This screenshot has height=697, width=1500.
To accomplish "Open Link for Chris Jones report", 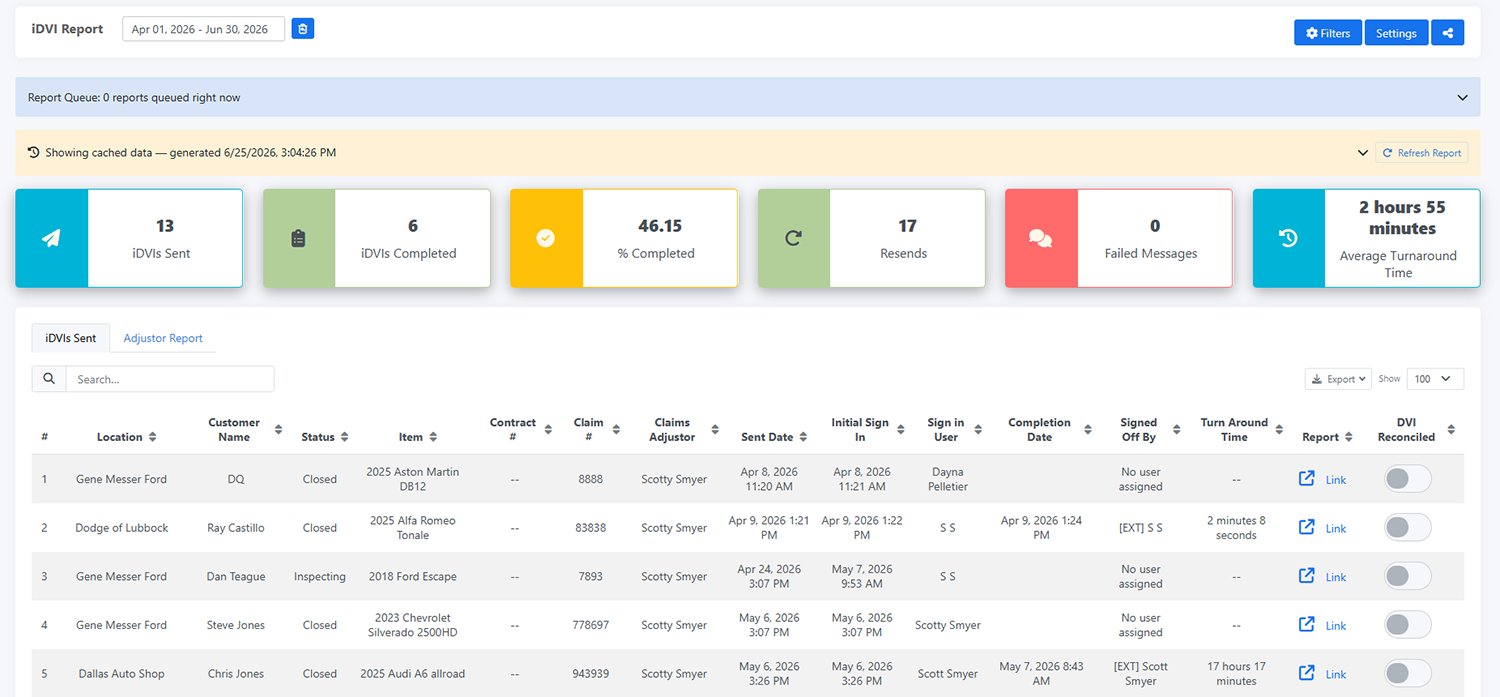I will pyautogui.click(x=1336, y=674).
